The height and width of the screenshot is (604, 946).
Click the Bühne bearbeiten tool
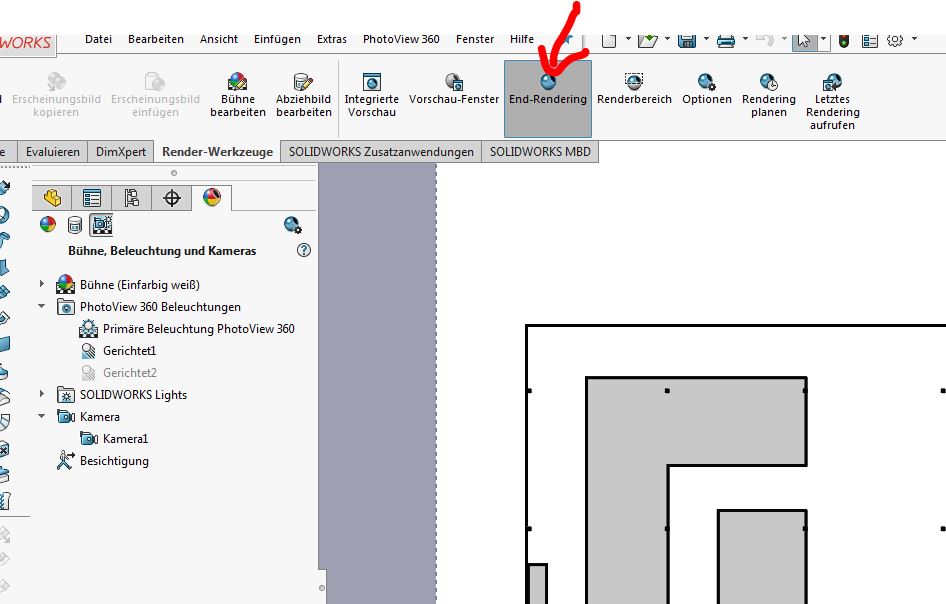pyautogui.click(x=237, y=96)
